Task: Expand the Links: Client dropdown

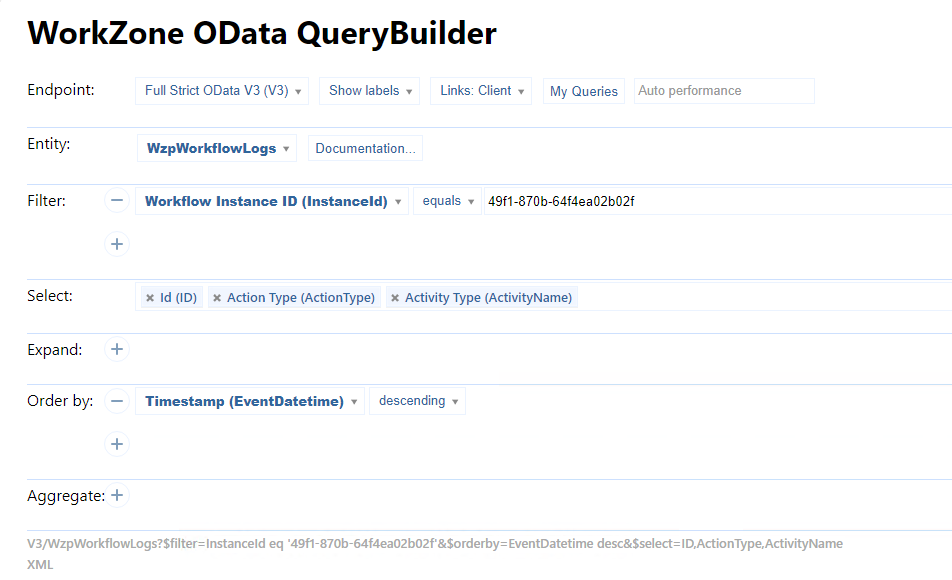Action: tap(482, 91)
